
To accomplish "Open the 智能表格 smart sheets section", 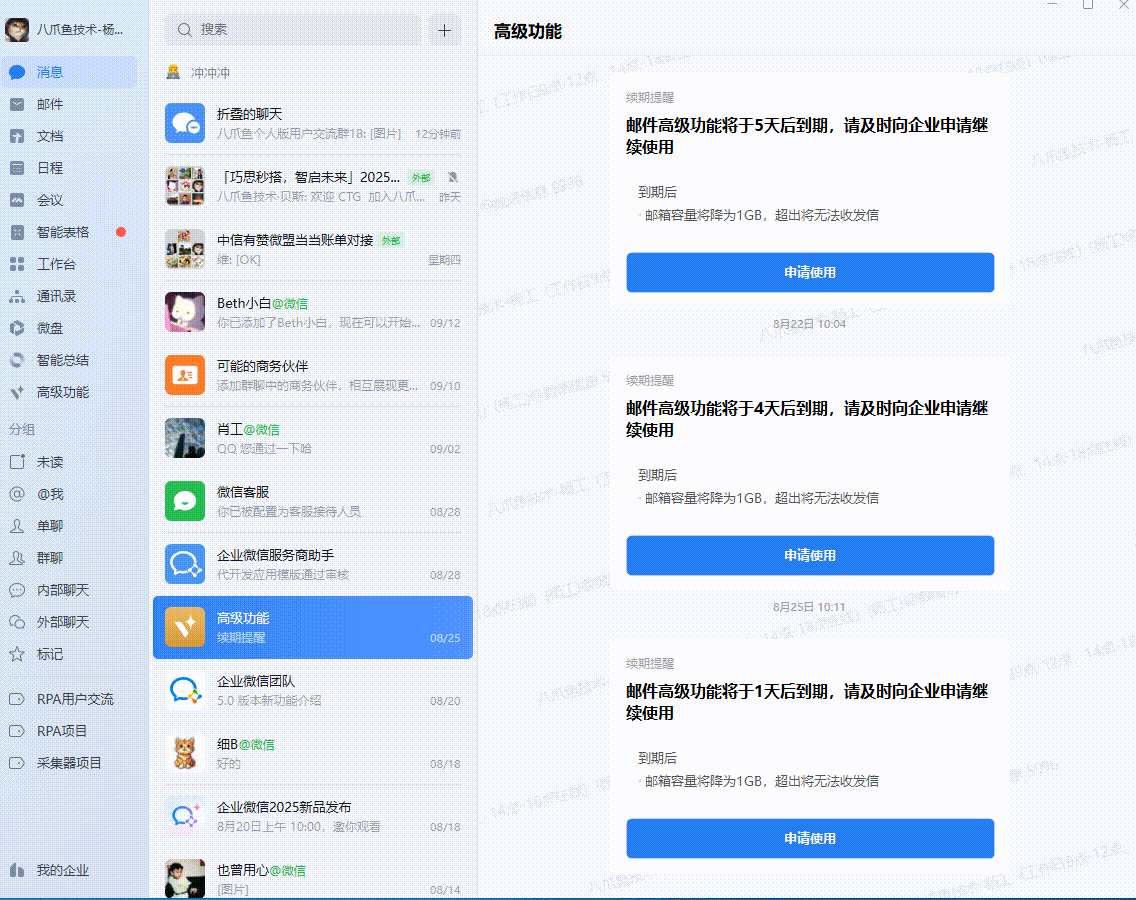I will [69, 232].
